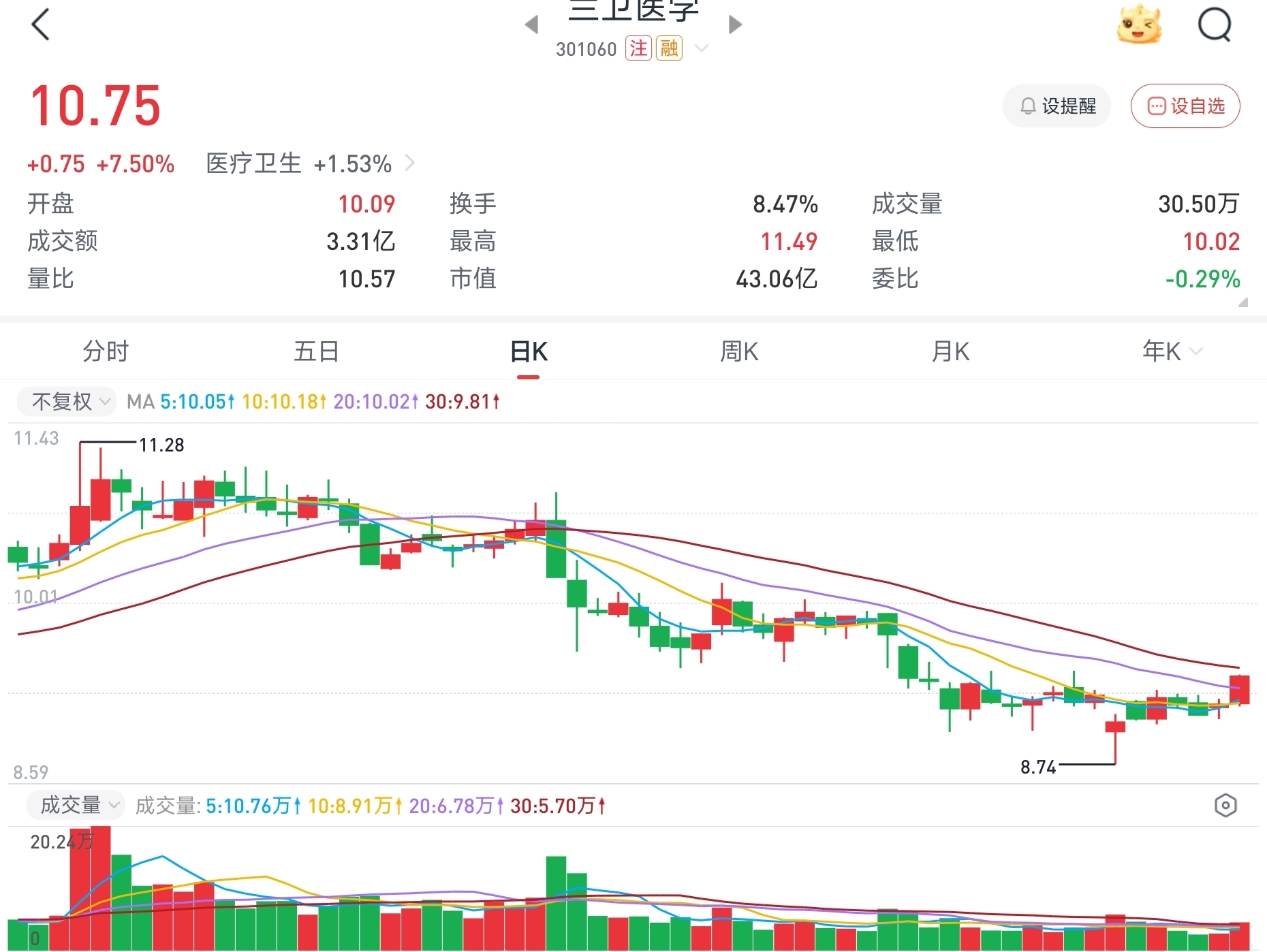Viewport: 1267px width, 952px height.
Task: Click volume average 5:10.76万 value
Action: tap(253, 806)
